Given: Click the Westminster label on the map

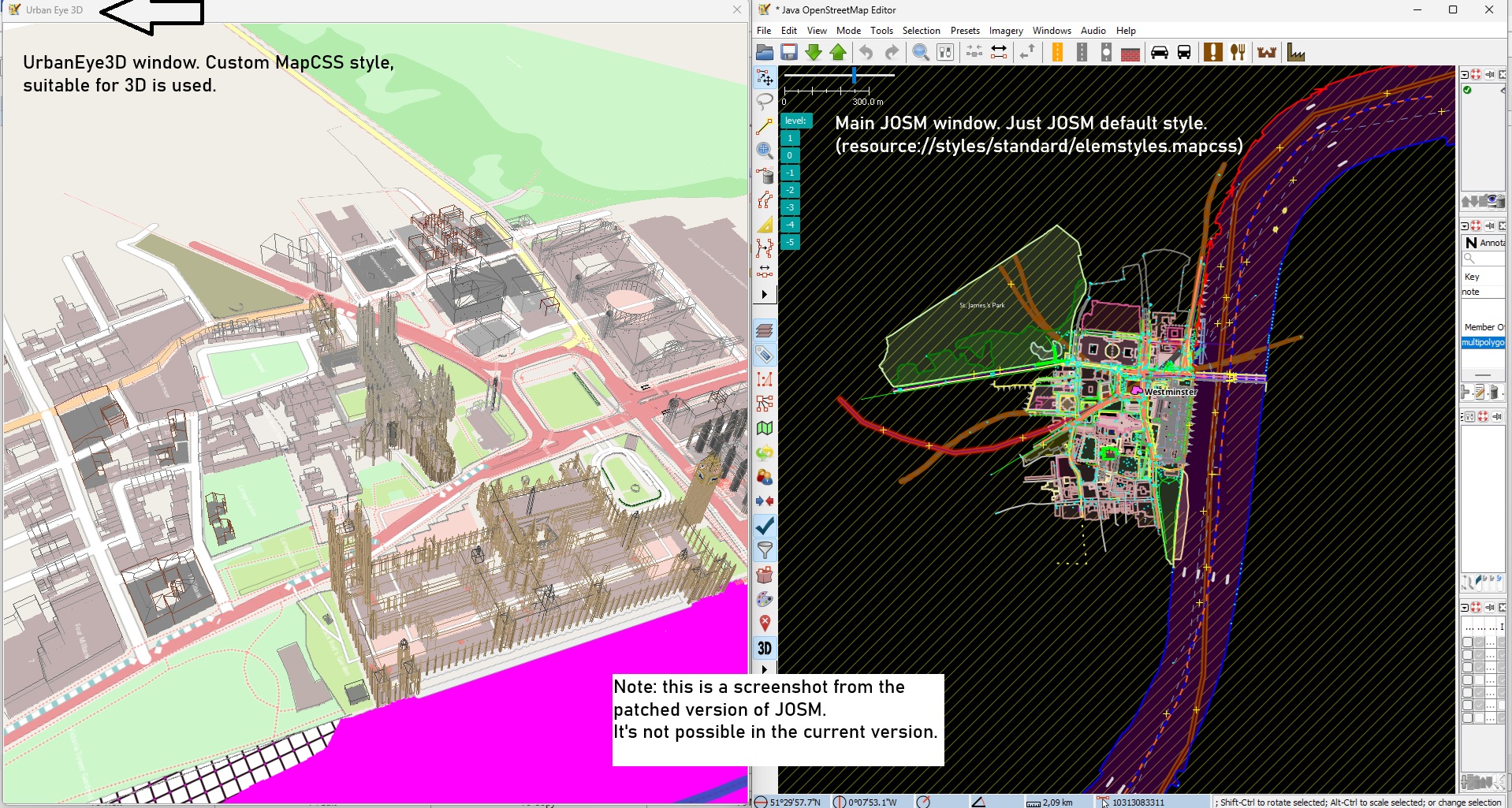Looking at the screenshot, I should 1171,392.
